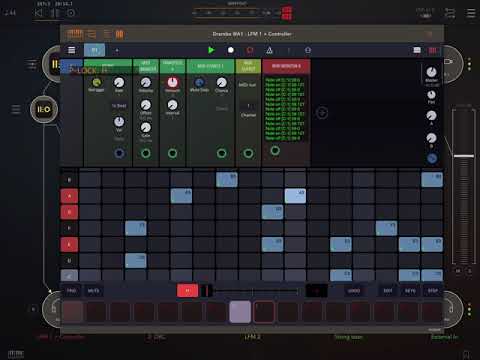Open AUM main menu at top right
Image resolution: width=480 pixels, height=360 pixels.
[471, 13]
